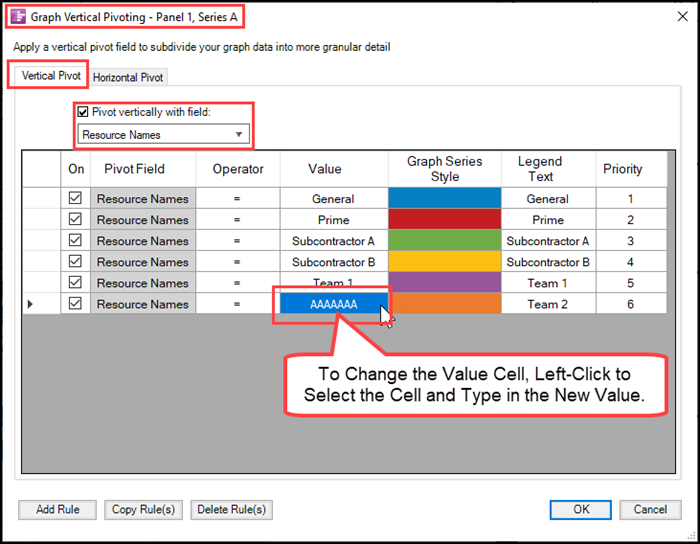Image resolution: width=700 pixels, height=544 pixels.
Task: Click the Prime legend text cell
Action: point(548,219)
